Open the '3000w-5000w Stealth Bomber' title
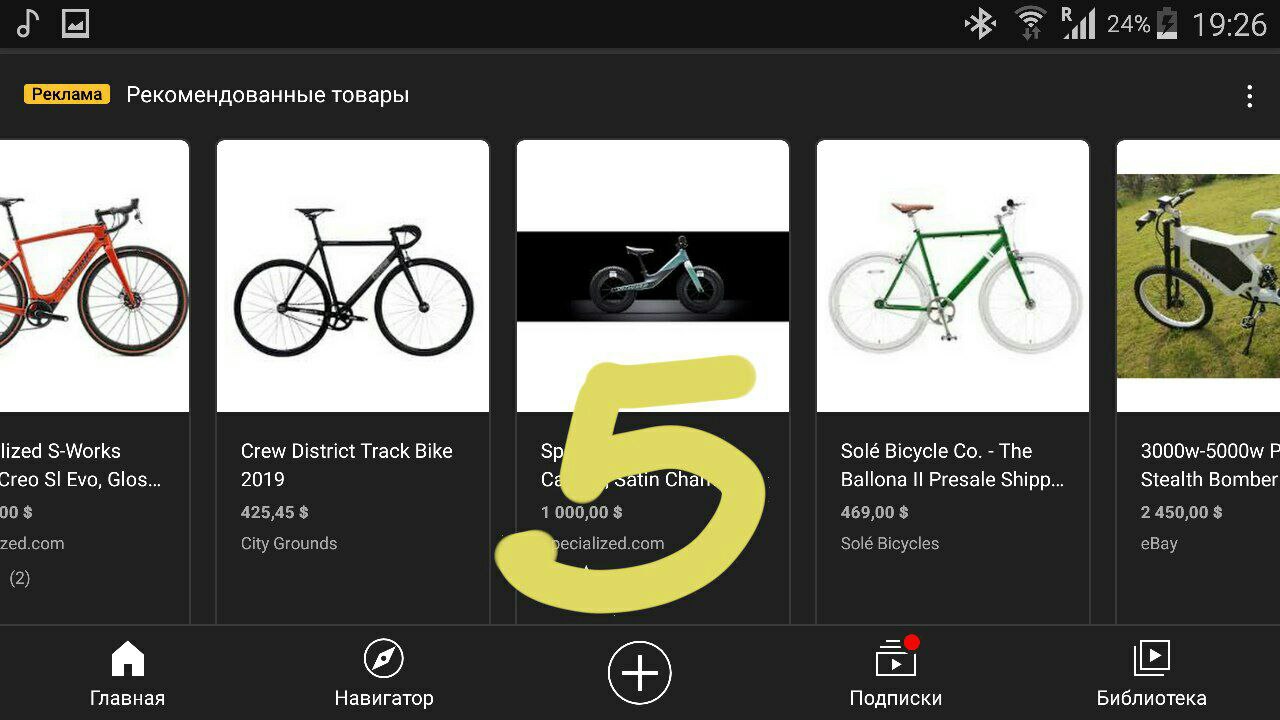 point(1210,465)
